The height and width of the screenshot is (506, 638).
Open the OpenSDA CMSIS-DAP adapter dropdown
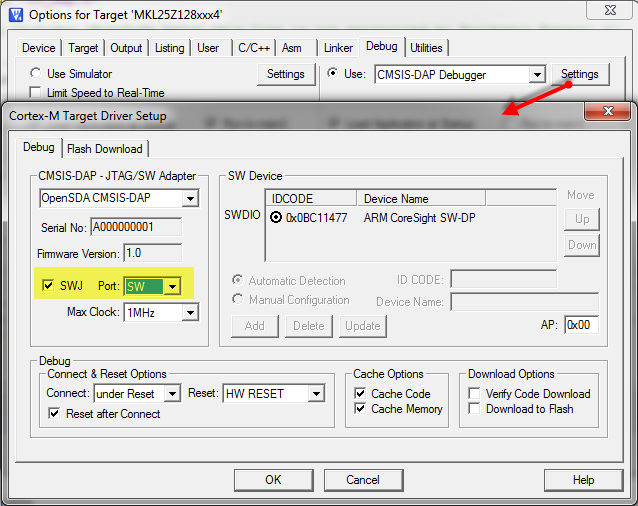(190, 199)
